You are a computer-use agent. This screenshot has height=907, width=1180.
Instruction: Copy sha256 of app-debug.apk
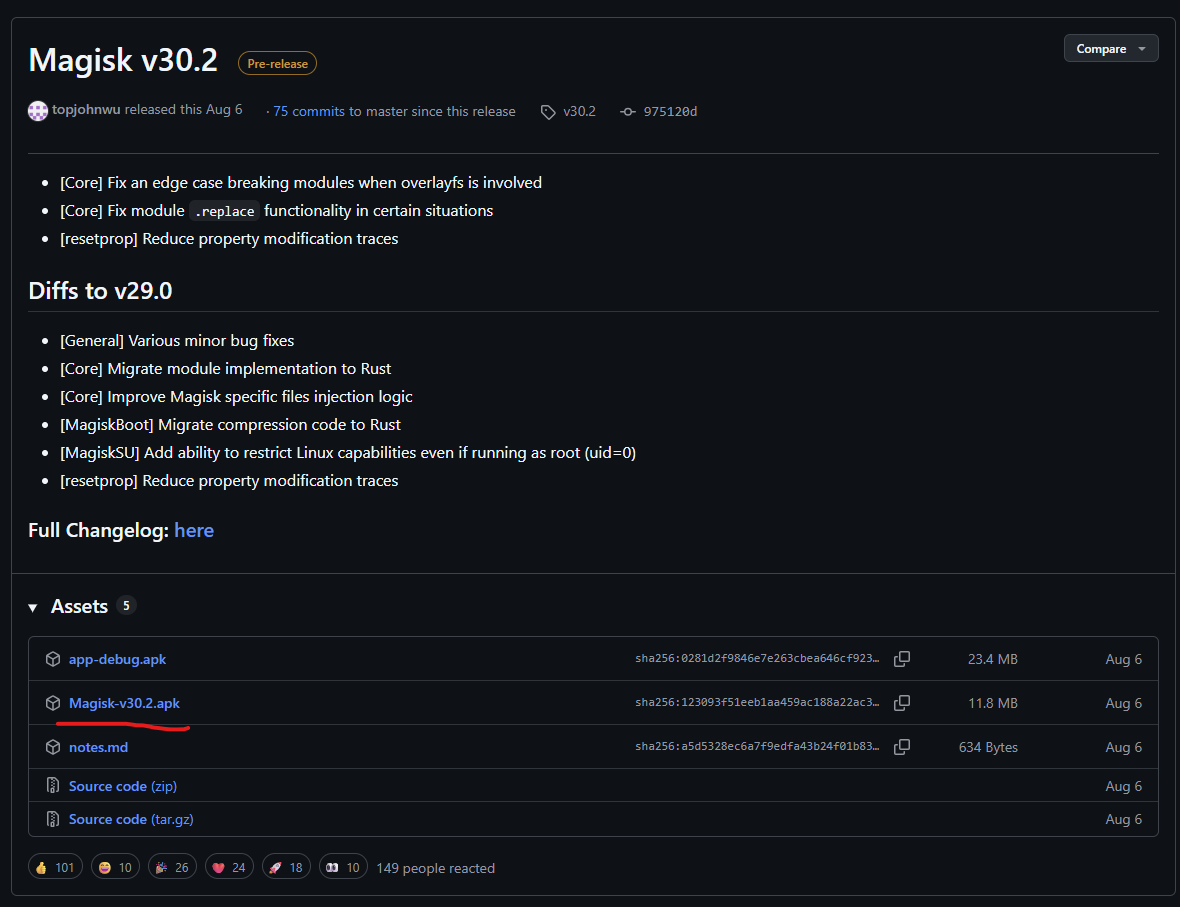[x=902, y=659]
